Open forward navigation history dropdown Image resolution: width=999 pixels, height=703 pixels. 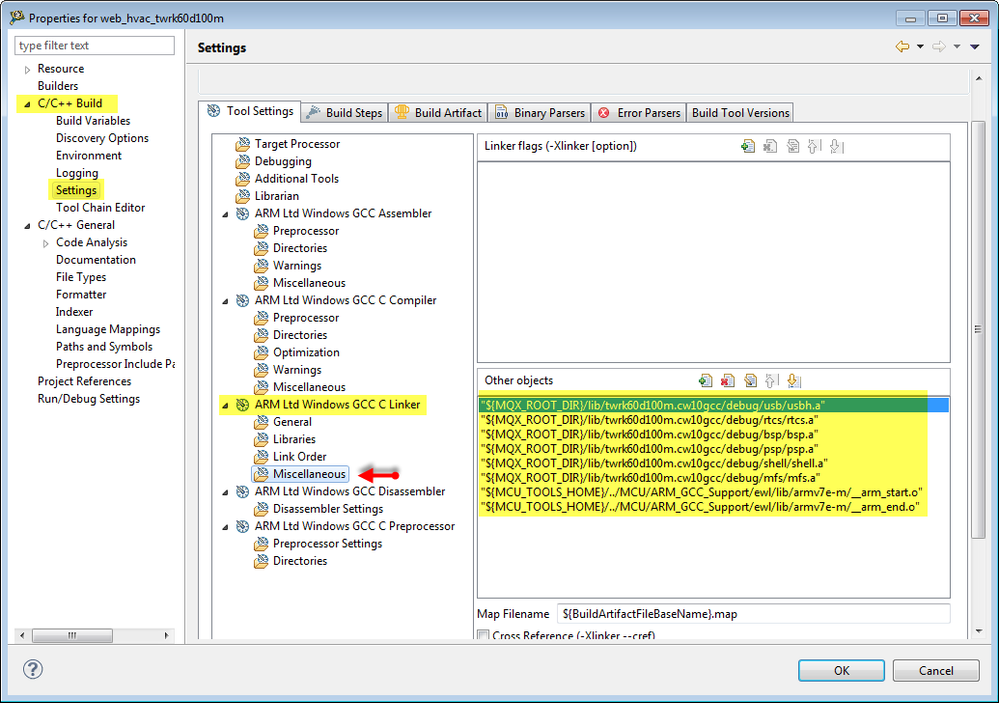point(957,47)
